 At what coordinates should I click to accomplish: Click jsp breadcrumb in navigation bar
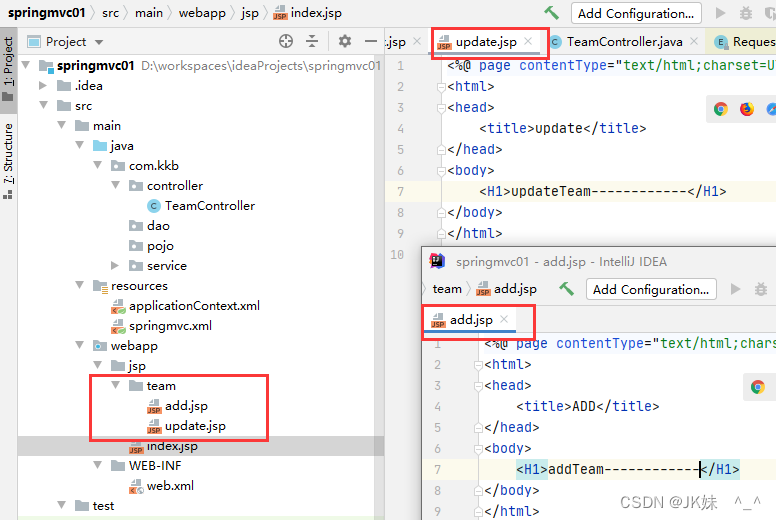250,13
